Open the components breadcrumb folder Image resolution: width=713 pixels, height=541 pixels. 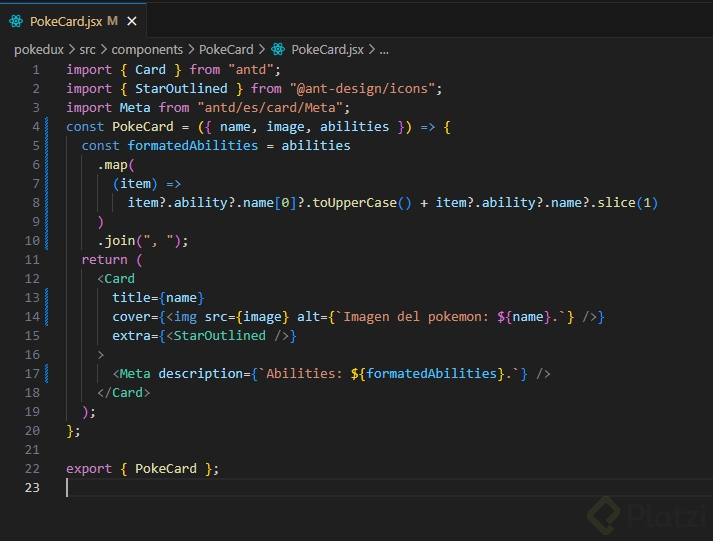point(147,50)
